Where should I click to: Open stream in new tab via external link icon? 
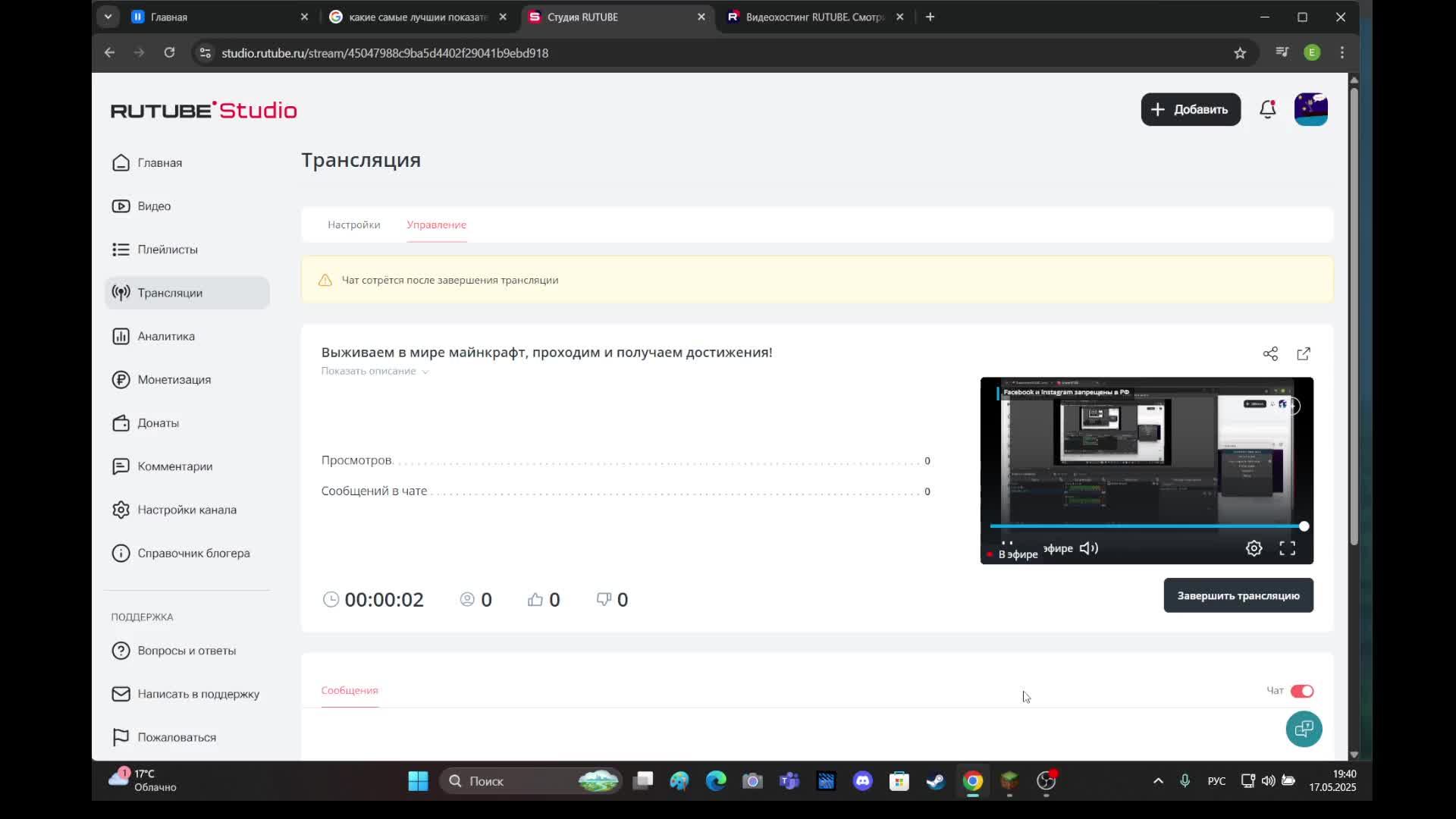pos(1304,353)
